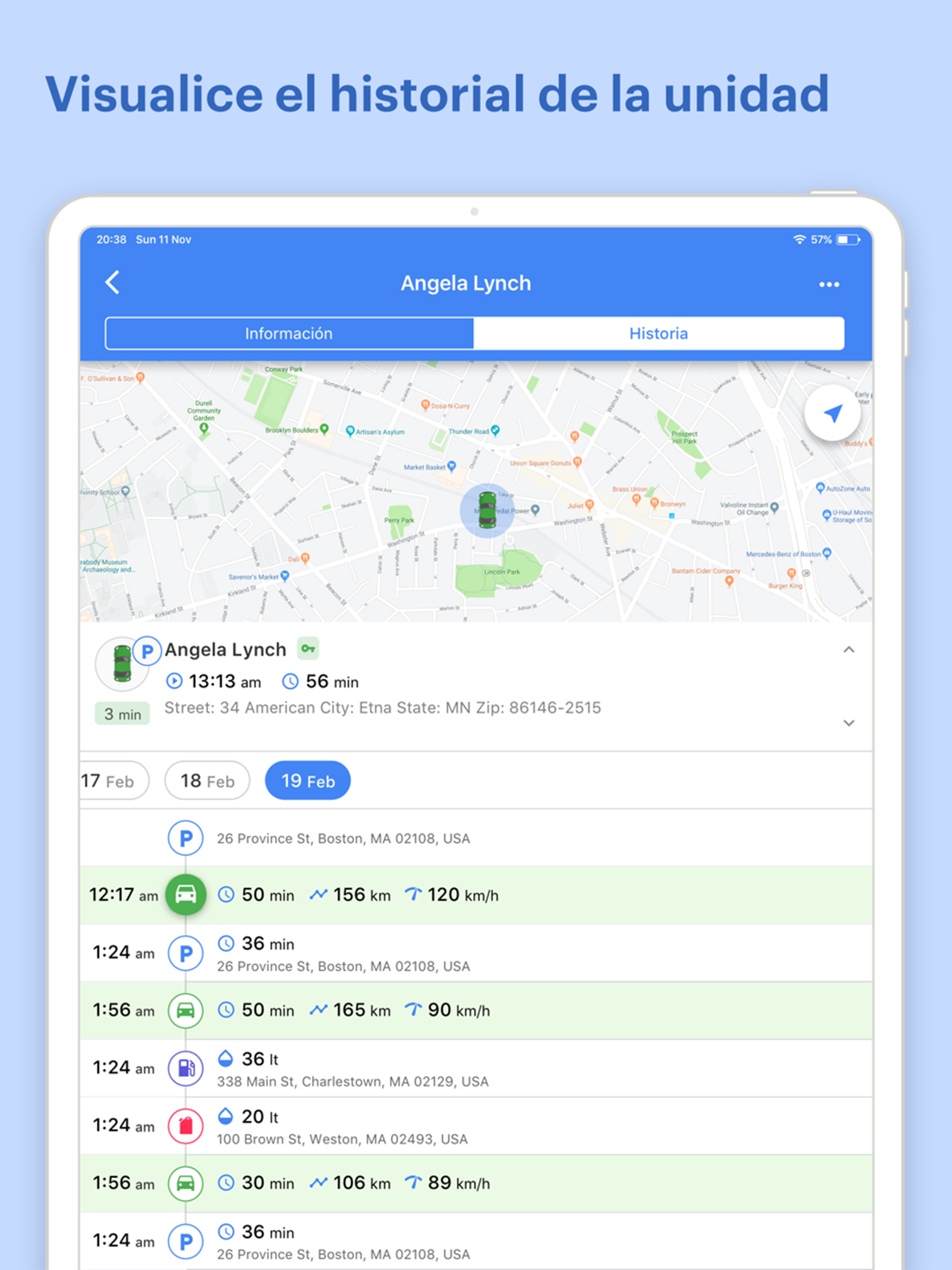
Task: Tap the car icon for 165 km trip
Action: 185,1011
